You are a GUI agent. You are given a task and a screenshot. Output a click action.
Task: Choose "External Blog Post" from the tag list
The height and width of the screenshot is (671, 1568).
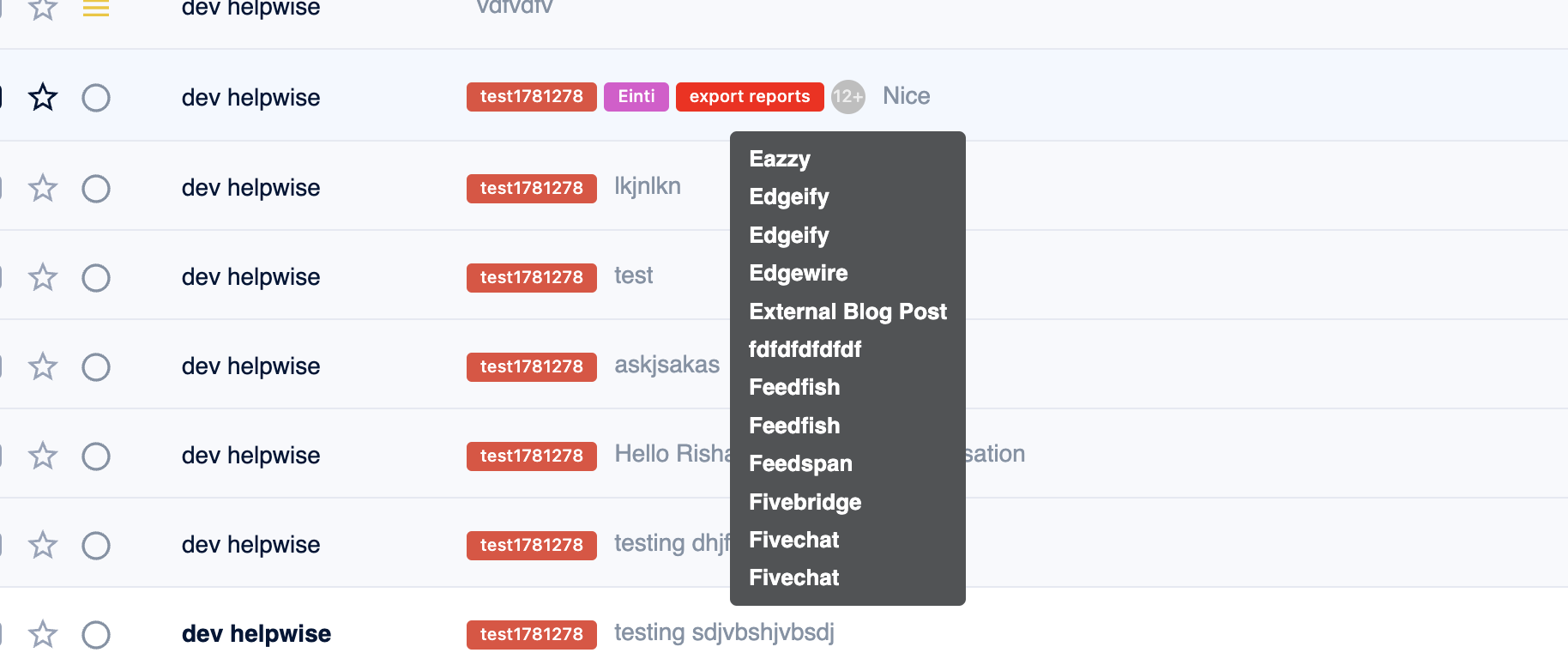pos(847,311)
